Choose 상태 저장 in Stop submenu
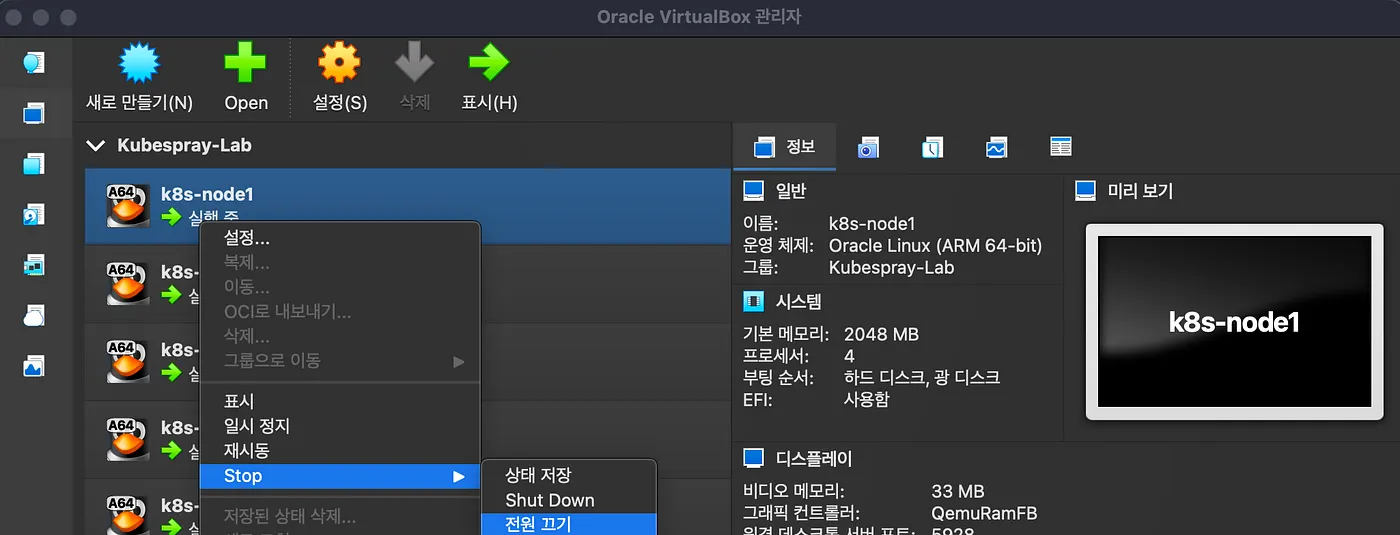The image size is (1400, 535). (568, 476)
